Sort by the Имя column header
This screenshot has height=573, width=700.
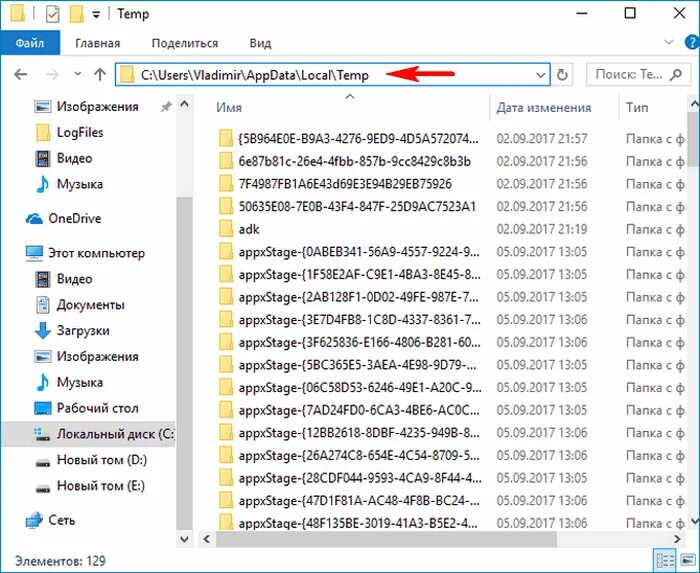pos(229,108)
